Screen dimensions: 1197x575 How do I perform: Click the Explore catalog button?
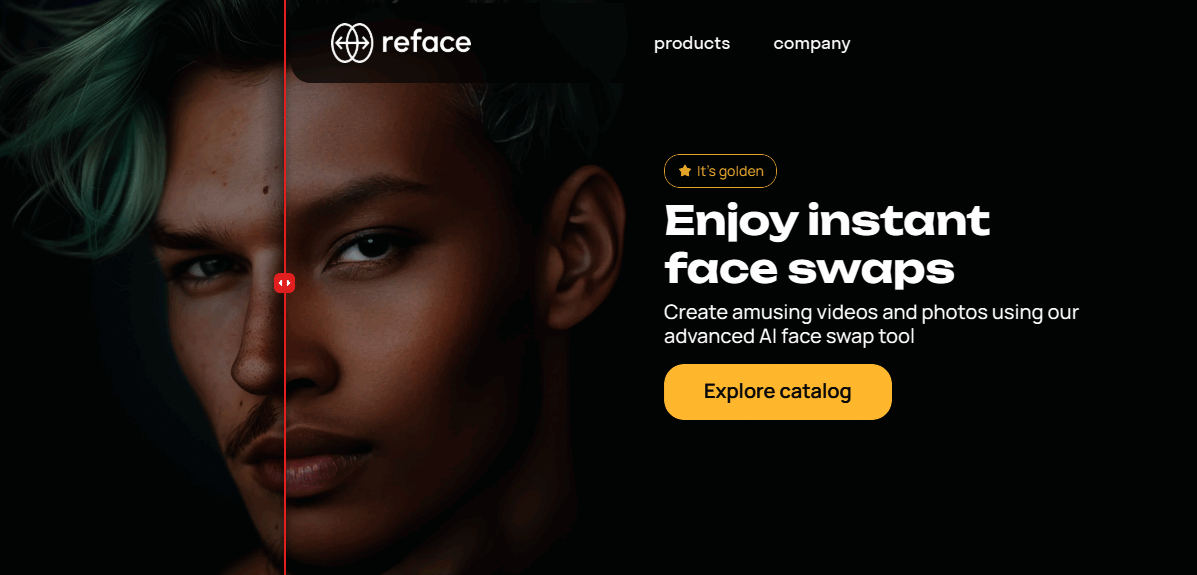point(778,392)
